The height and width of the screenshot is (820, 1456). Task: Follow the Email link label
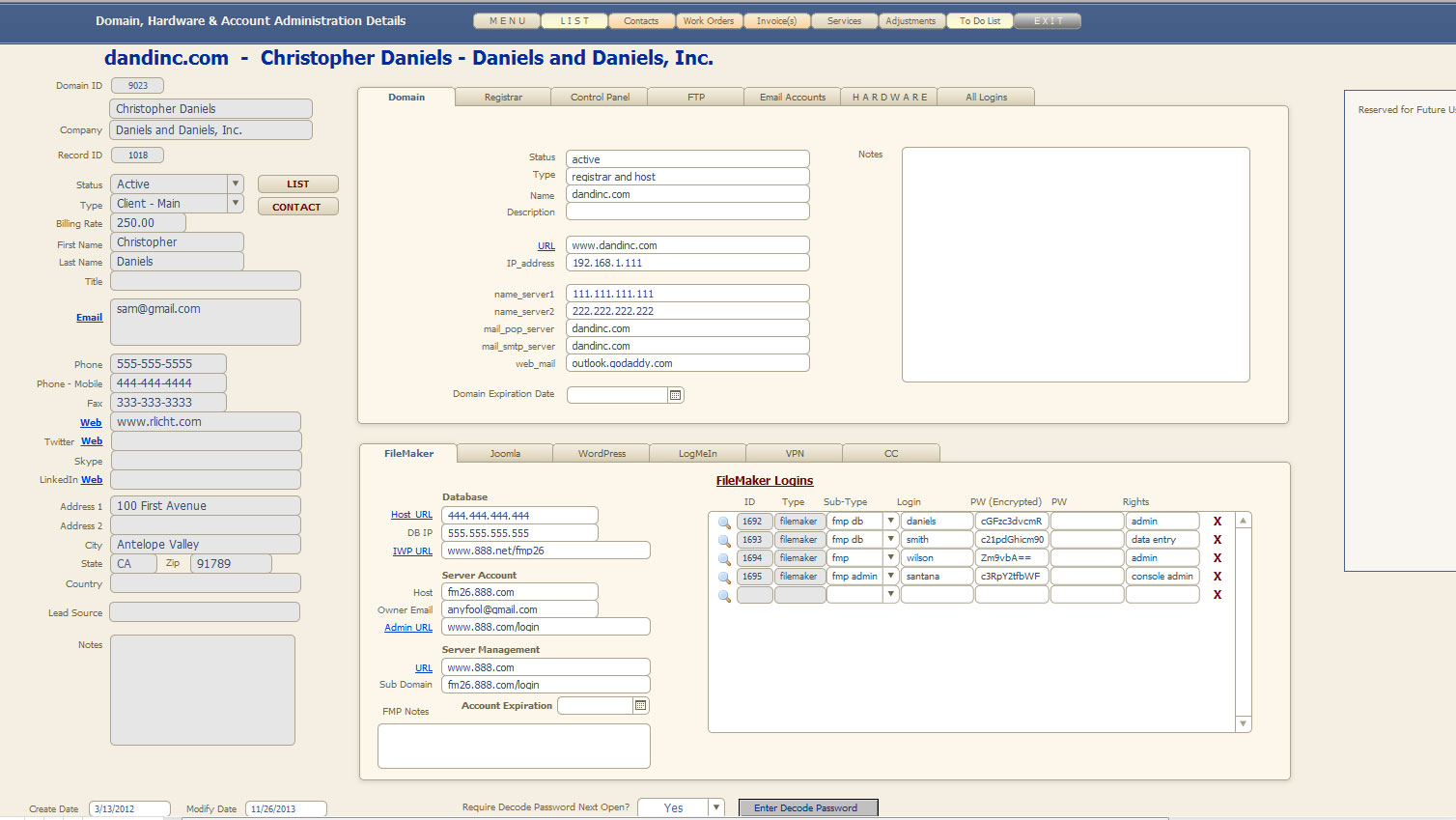[x=89, y=318]
